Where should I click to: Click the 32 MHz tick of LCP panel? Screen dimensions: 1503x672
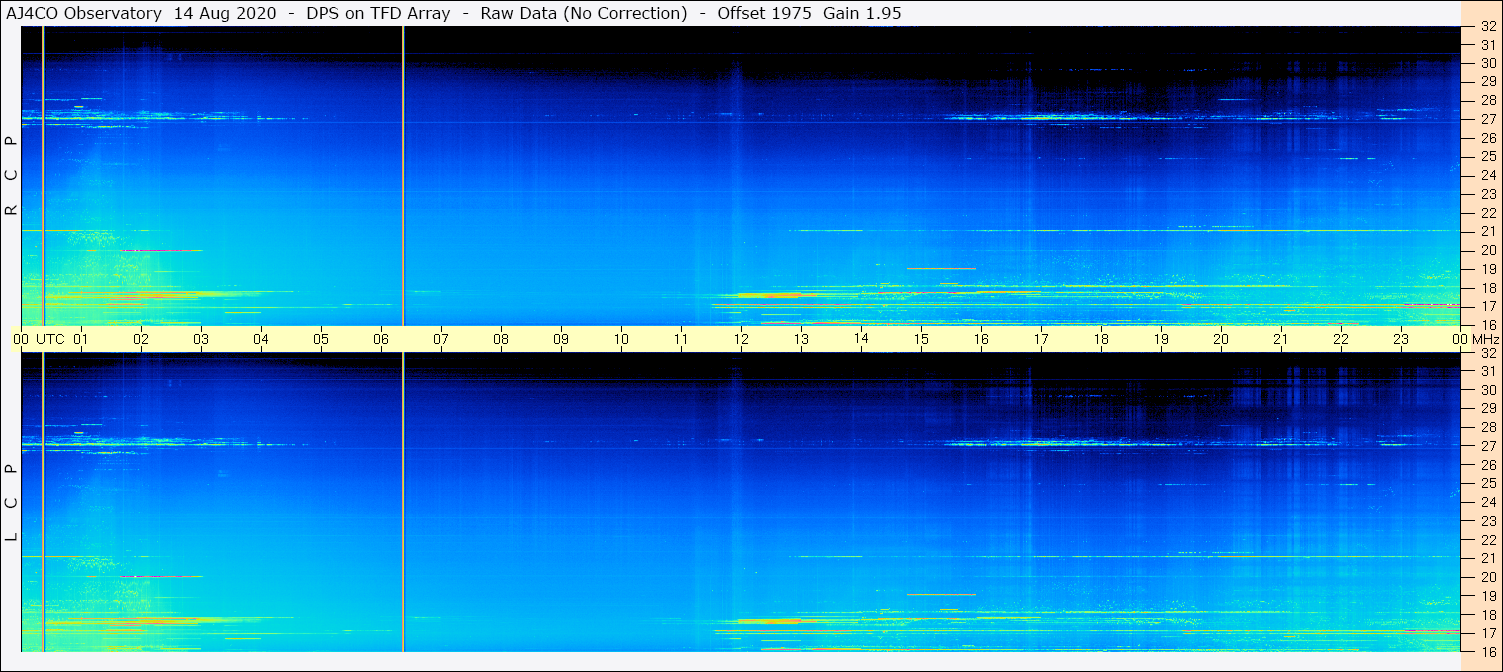[1487, 353]
